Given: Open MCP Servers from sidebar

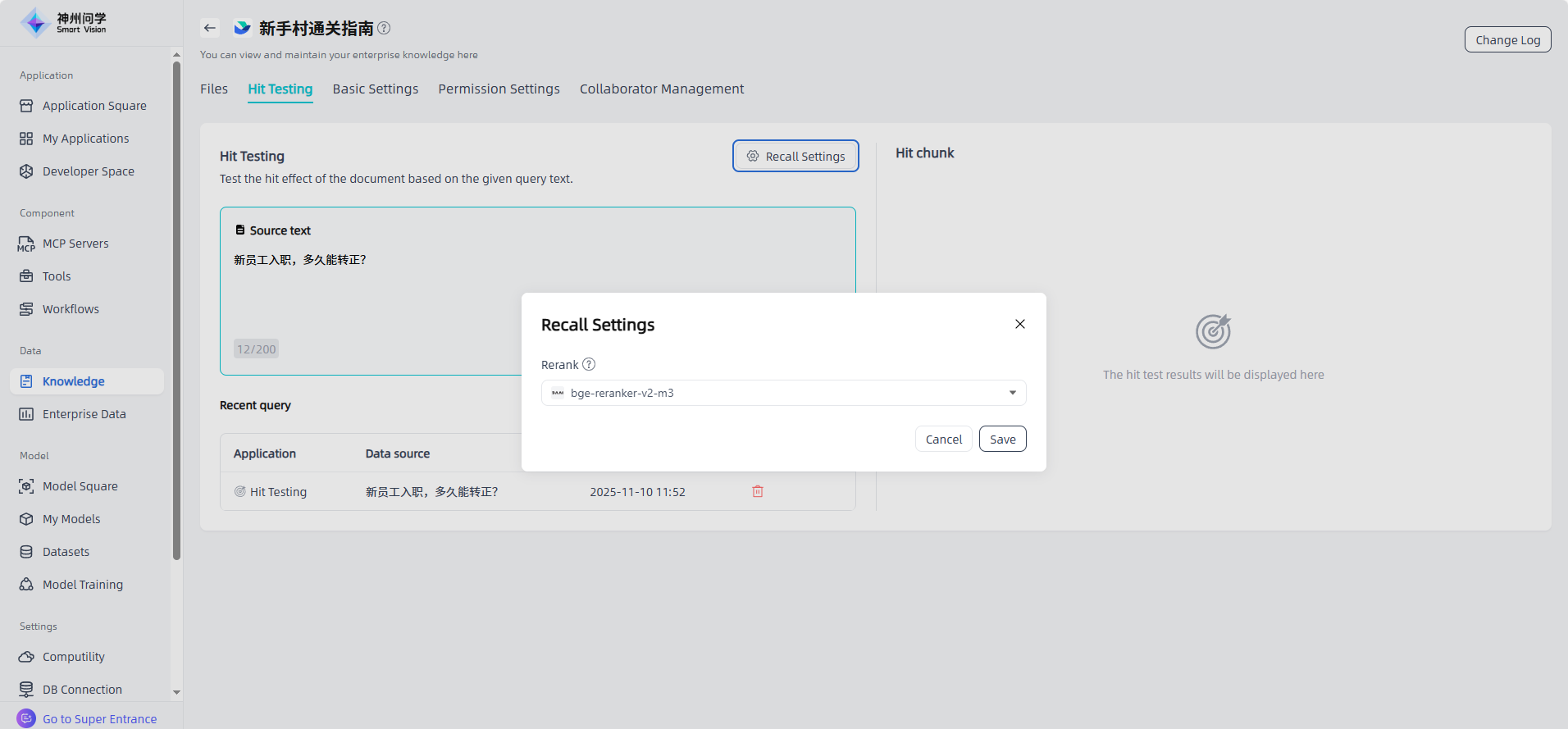Looking at the screenshot, I should tap(75, 244).
